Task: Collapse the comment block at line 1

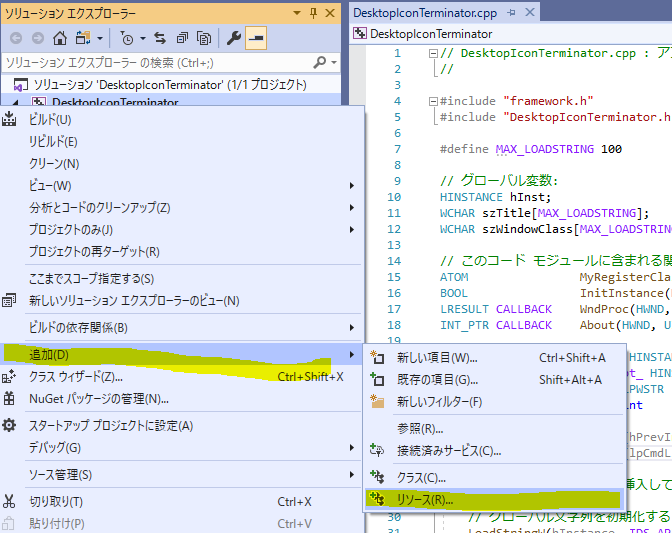Action: pos(433,54)
